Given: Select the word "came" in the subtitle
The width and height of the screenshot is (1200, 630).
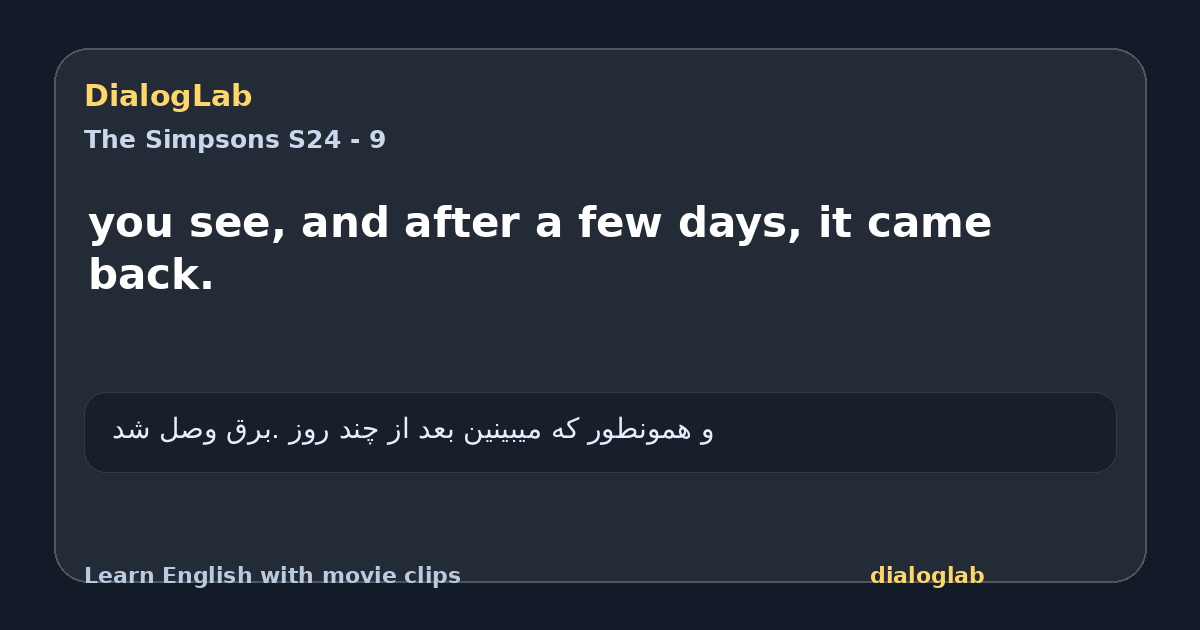Looking at the screenshot, I should click(929, 226).
